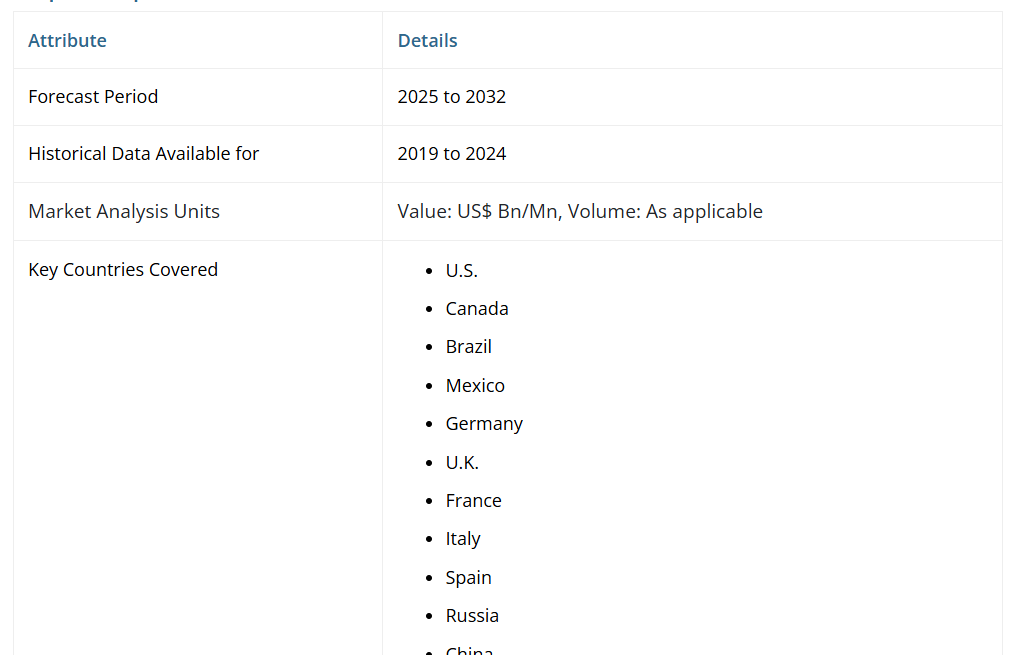Select the Key Countries Covered label

(123, 270)
